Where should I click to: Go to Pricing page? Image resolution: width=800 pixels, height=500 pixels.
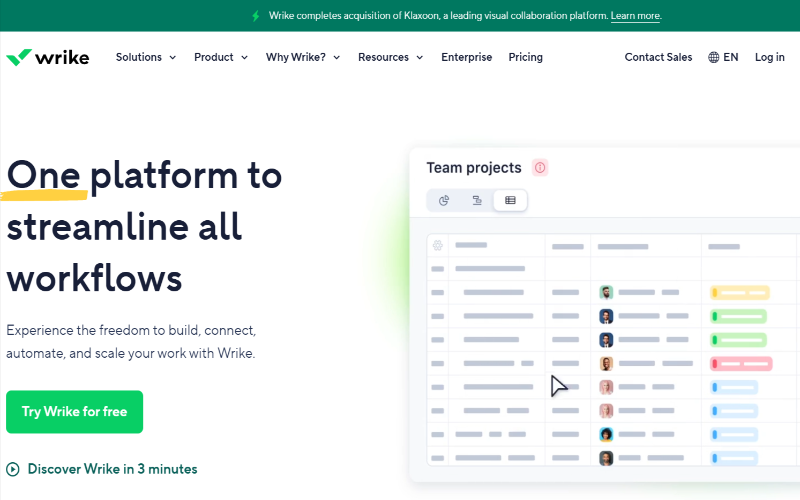526,57
